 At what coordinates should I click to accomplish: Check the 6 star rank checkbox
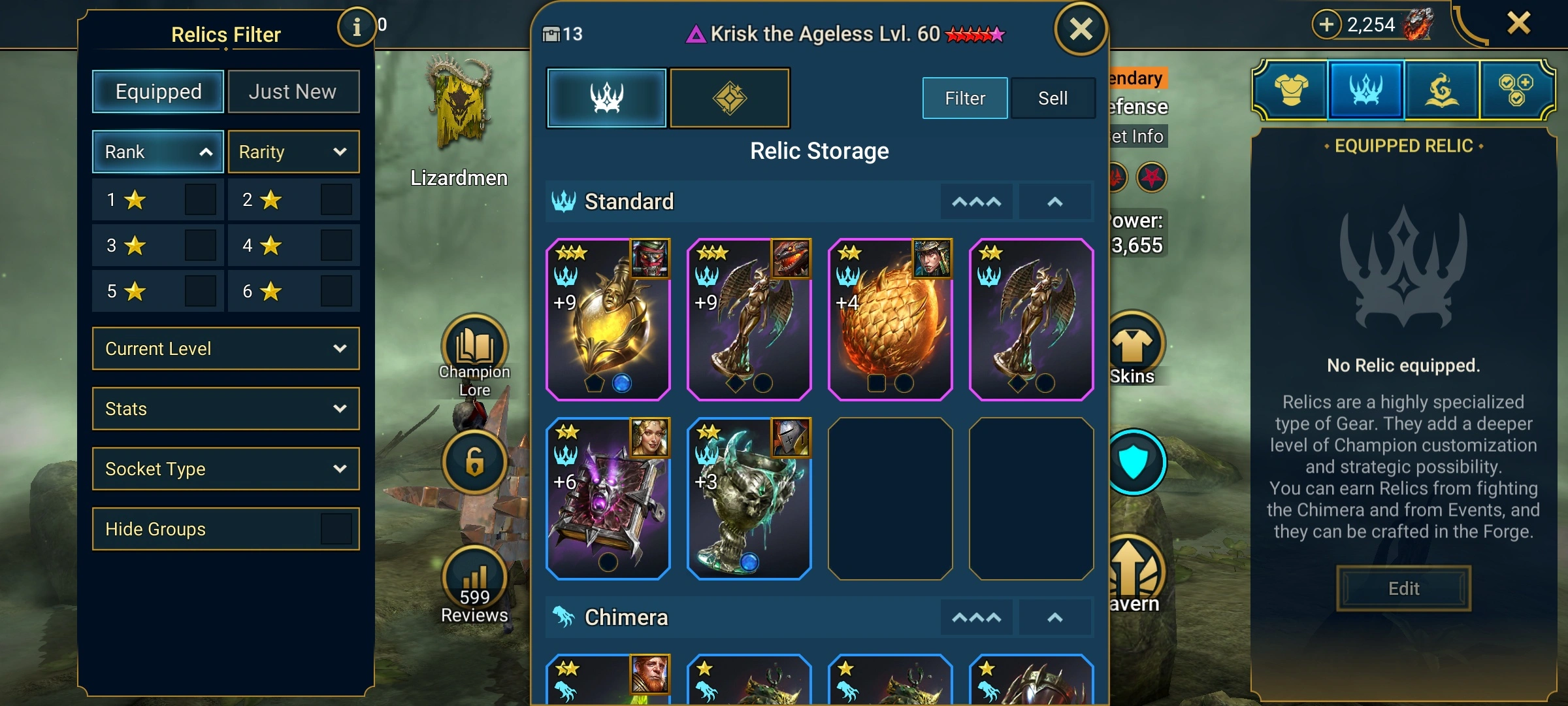[x=336, y=291]
